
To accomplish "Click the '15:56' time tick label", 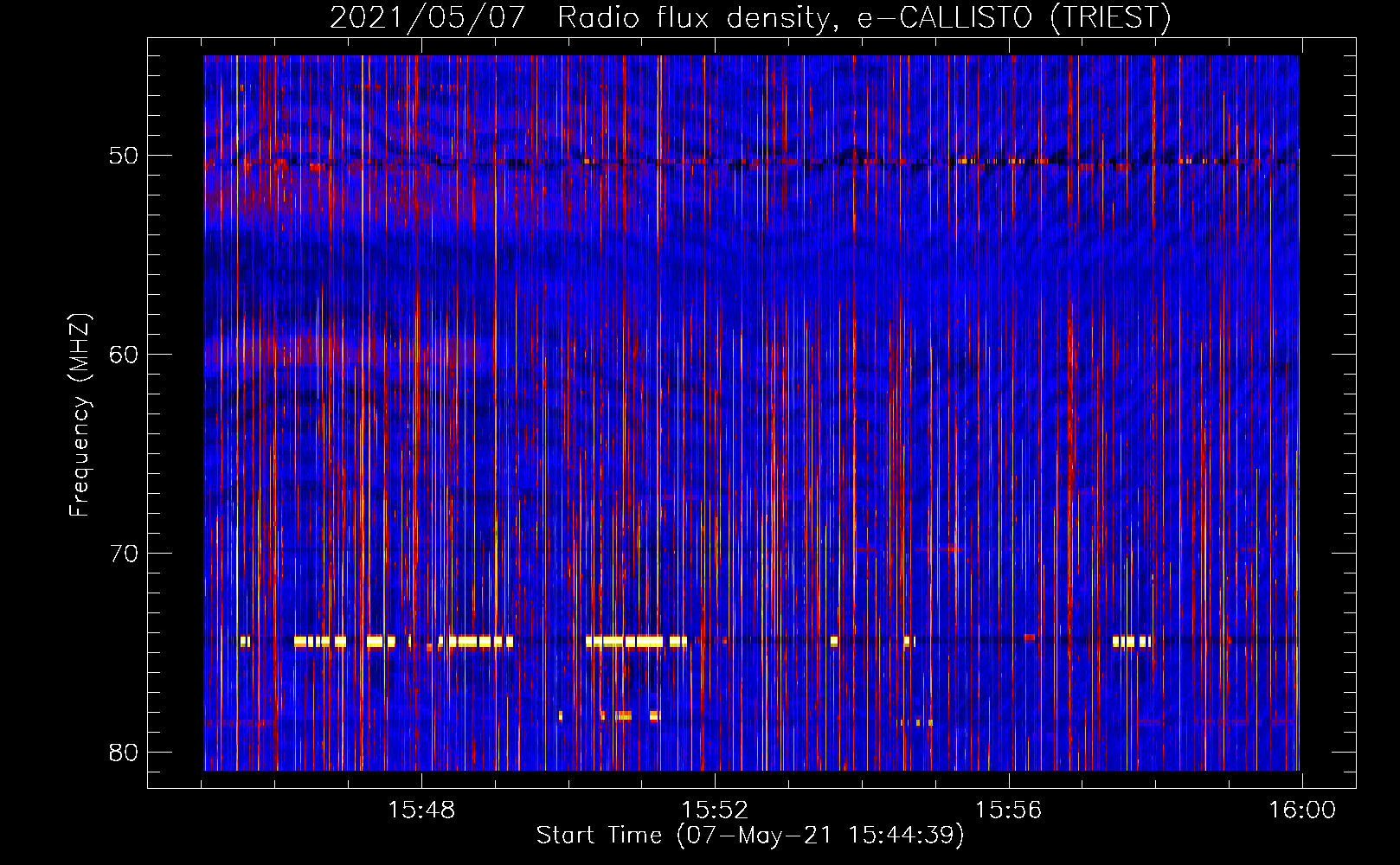I will tap(1008, 811).
